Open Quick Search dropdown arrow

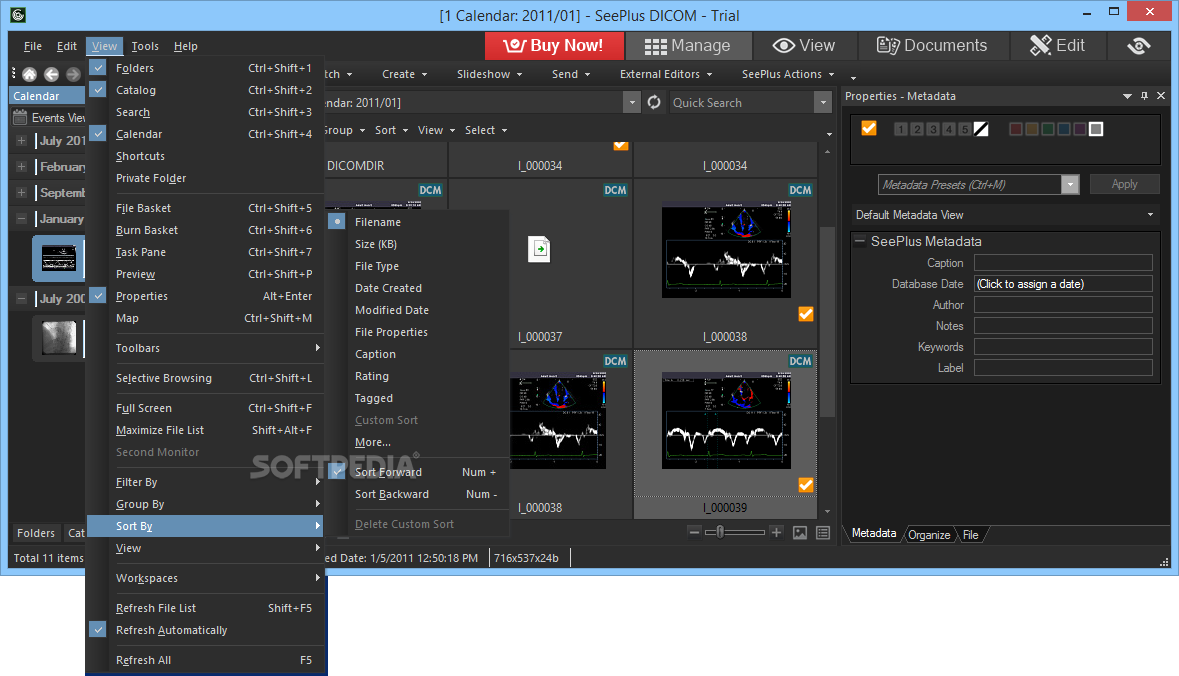click(823, 102)
